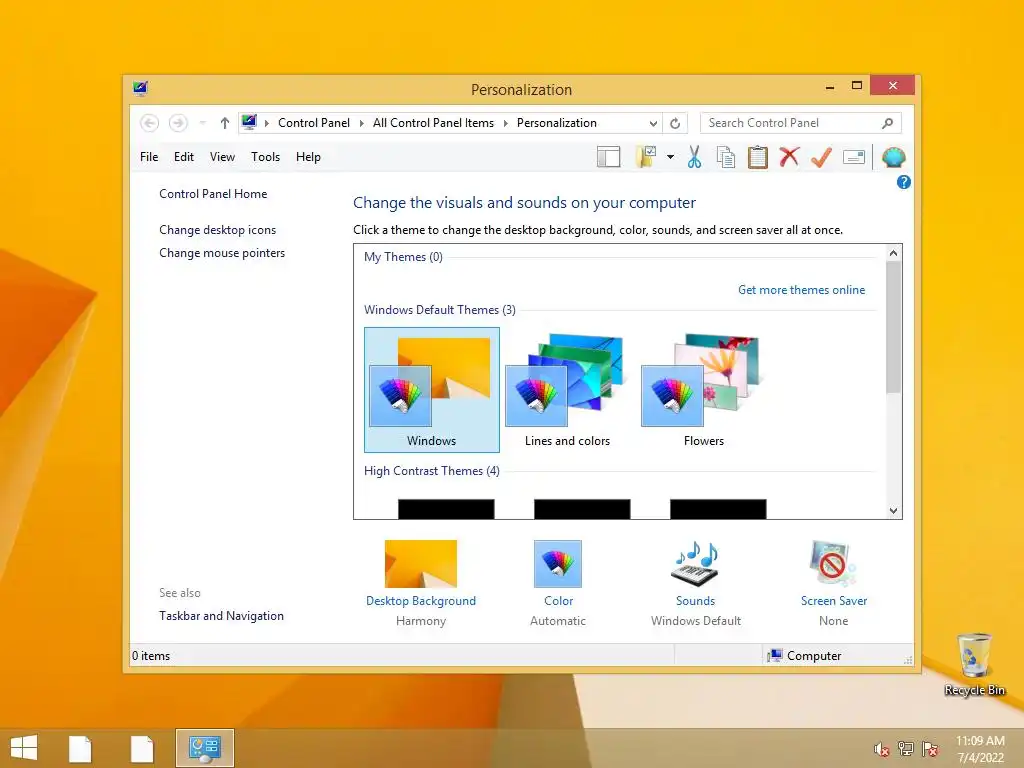
Task: Open the View menu
Action: (x=222, y=157)
